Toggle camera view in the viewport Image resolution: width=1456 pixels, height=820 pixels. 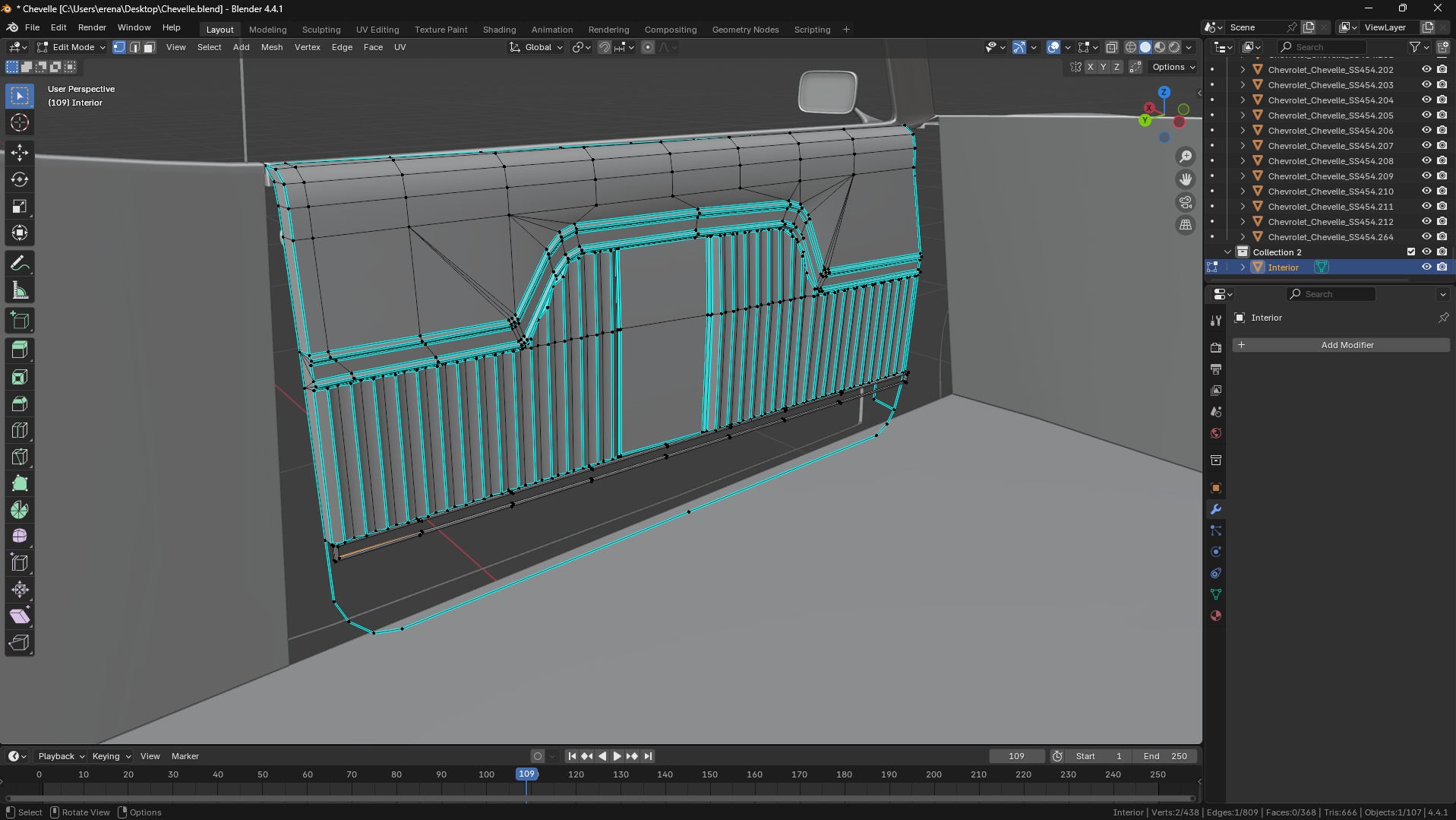1186,202
